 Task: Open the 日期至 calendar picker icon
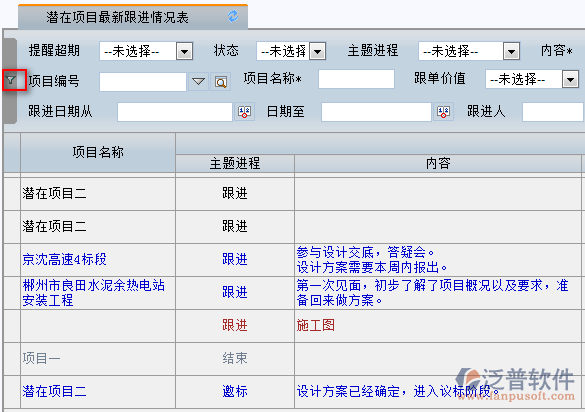[x=444, y=112]
